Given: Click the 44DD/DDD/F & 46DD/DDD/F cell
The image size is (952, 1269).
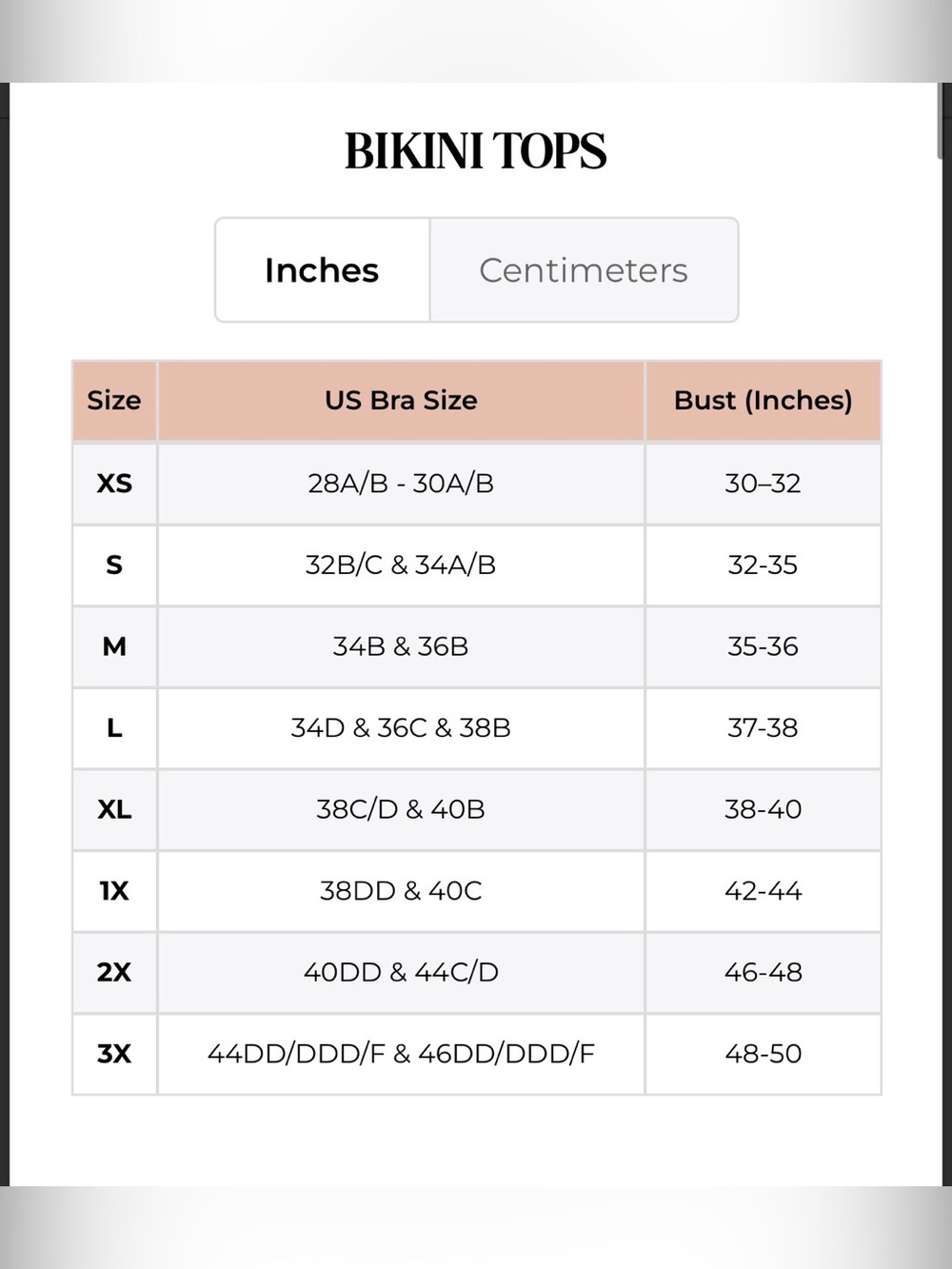Looking at the screenshot, I should coord(401,1054).
